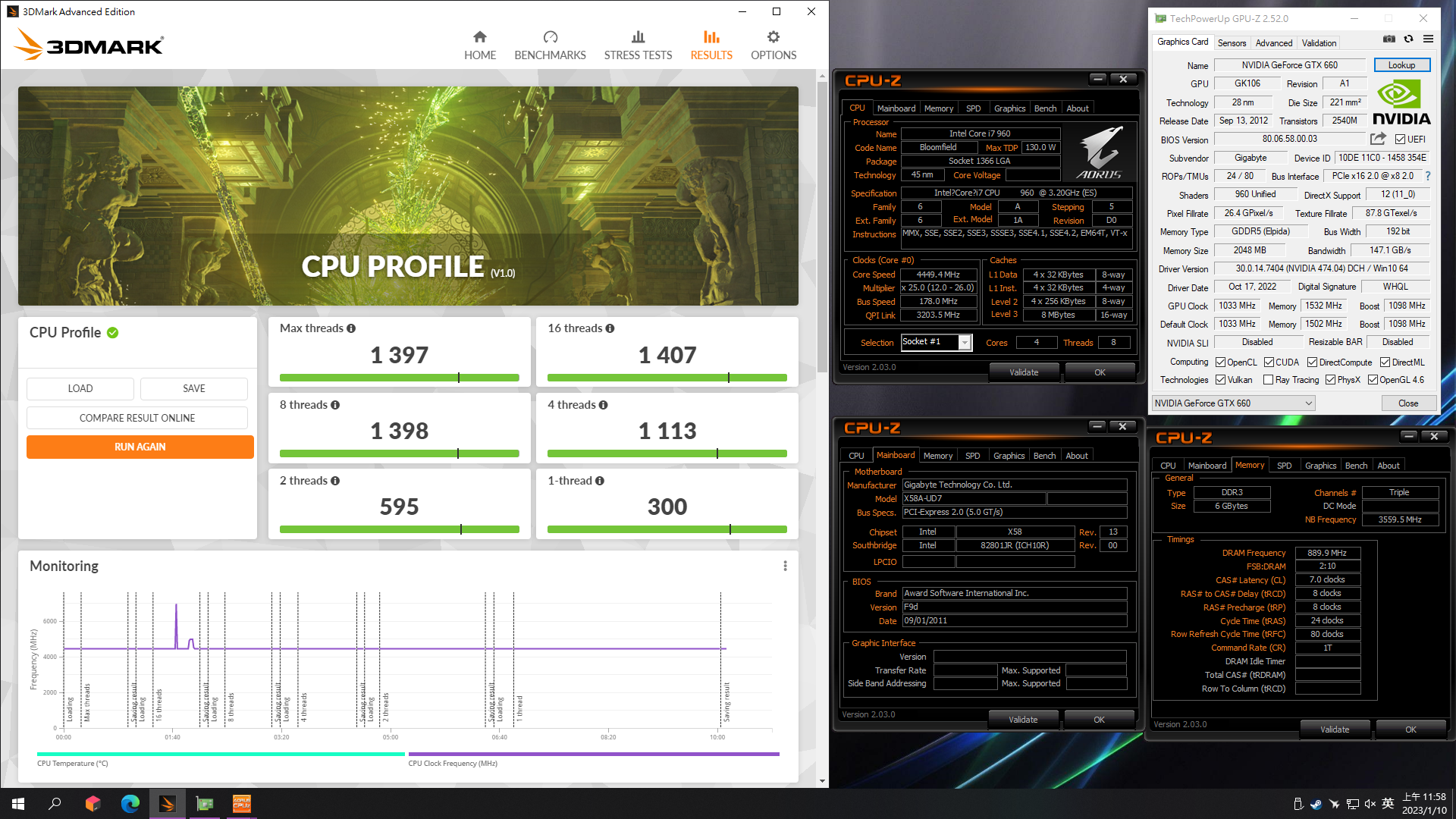Click the teal CPU Temperature legend bar
The height and width of the screenshot is (819, 1456).
pos(221,754)
